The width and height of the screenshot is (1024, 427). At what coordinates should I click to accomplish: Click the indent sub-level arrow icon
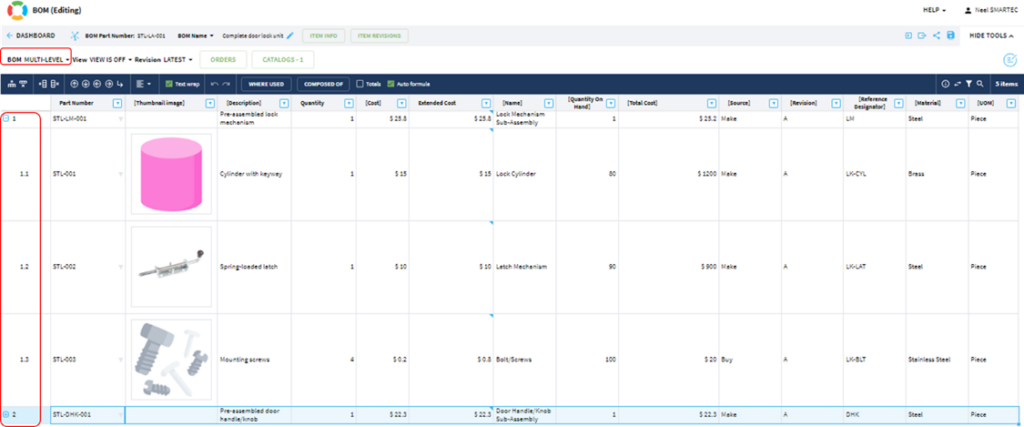[x=120, y=84]
